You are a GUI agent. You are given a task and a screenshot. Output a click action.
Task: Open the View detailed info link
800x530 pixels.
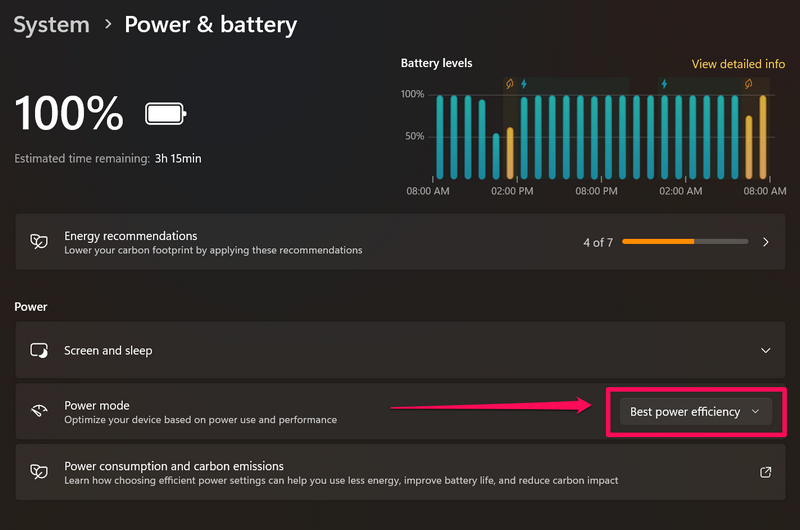tap(738, 64)
